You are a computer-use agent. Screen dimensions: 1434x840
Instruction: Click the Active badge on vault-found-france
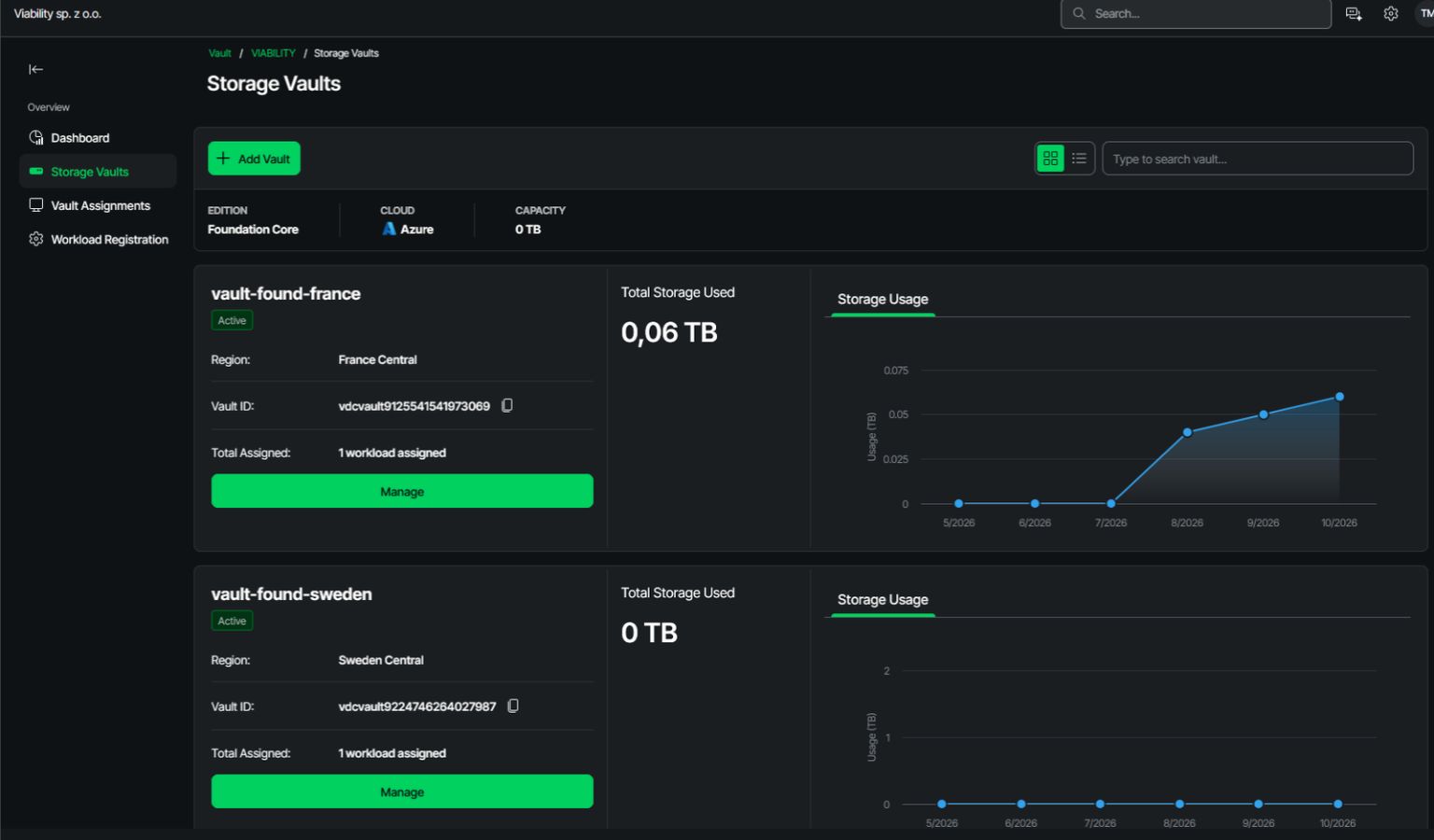pos(232,320)
